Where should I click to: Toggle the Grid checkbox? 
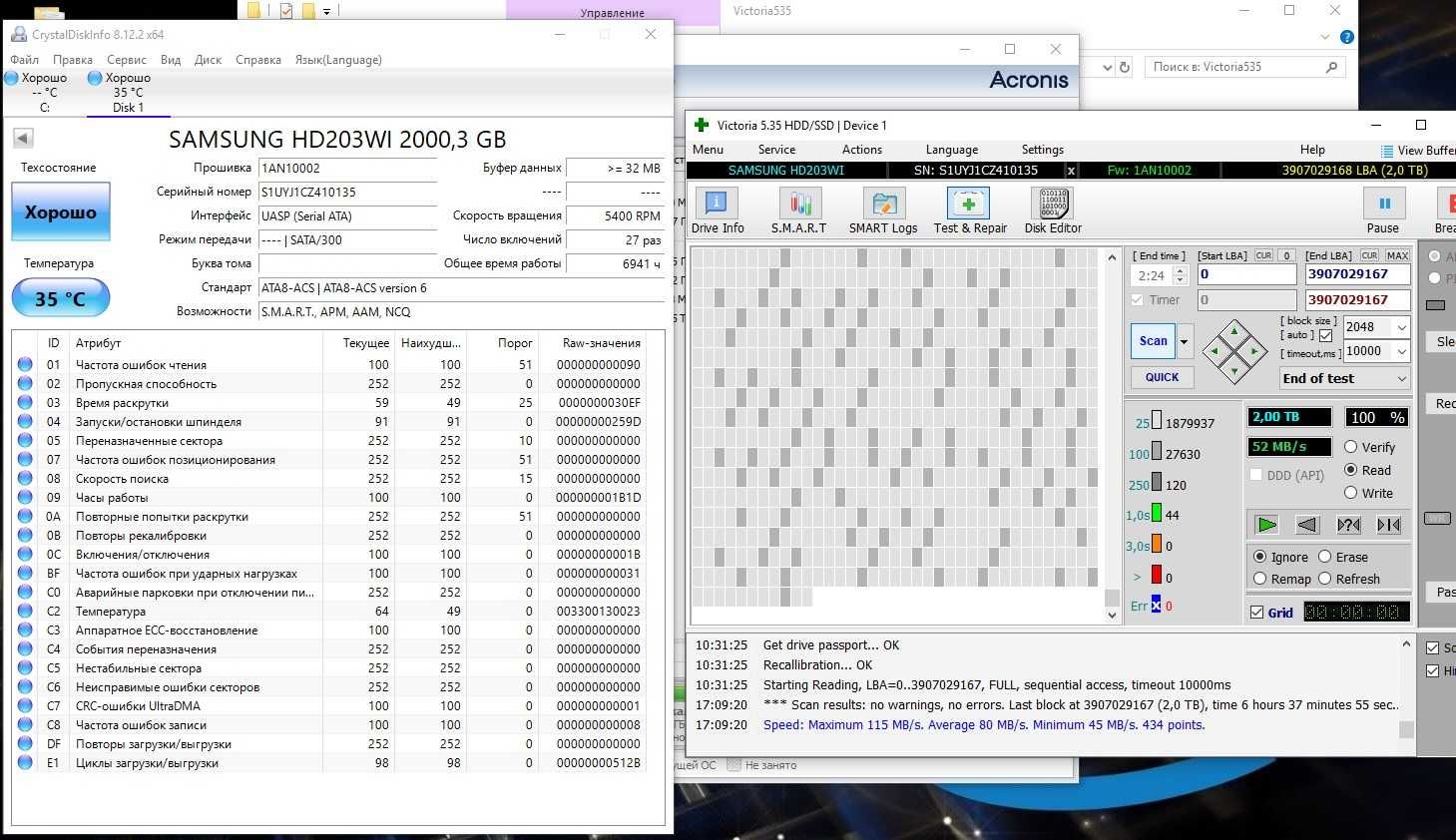1257,613
